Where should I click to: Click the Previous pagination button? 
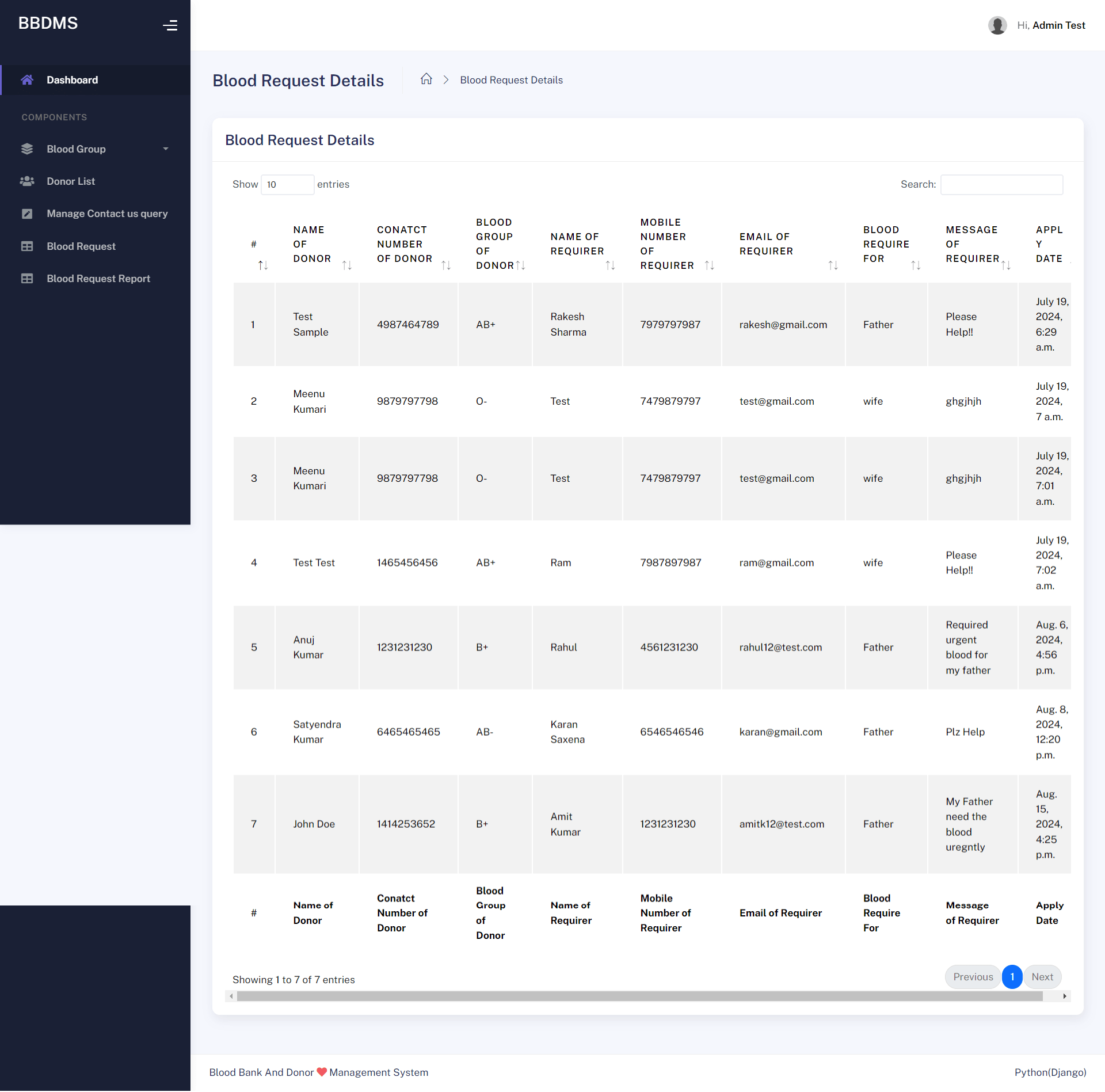[x=973, y=976]
